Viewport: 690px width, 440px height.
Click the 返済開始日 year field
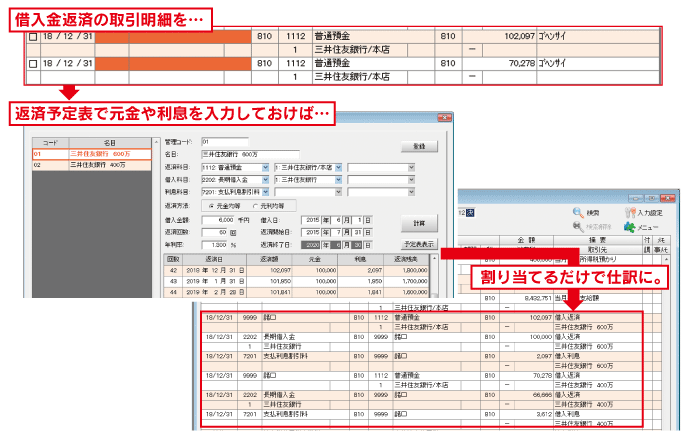[311, 232]
